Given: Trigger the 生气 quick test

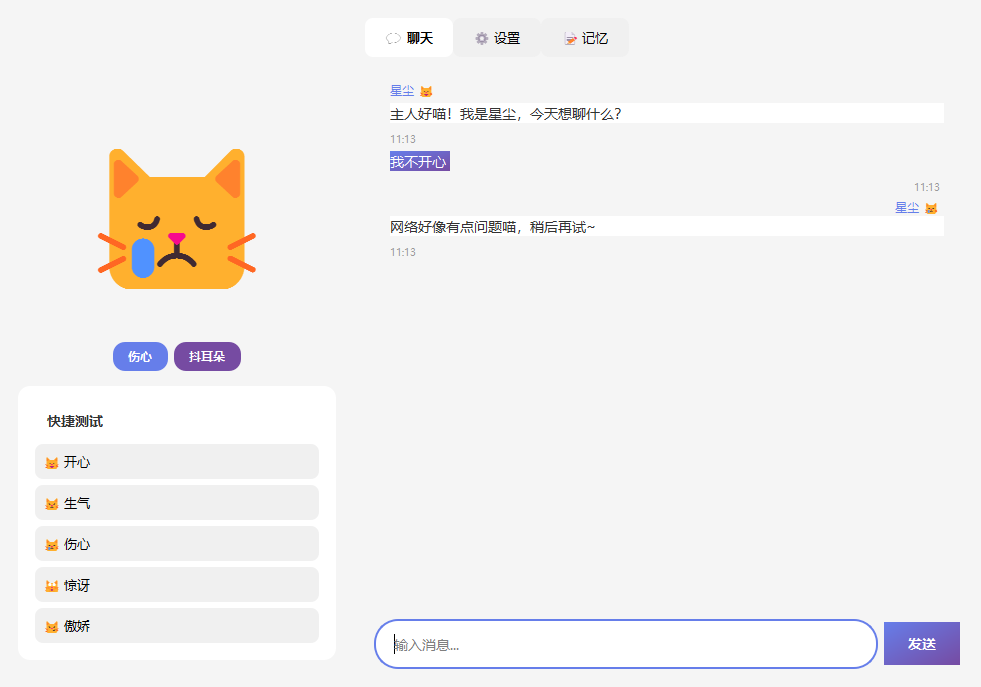Looking at the screenshot, I should 177,503.
